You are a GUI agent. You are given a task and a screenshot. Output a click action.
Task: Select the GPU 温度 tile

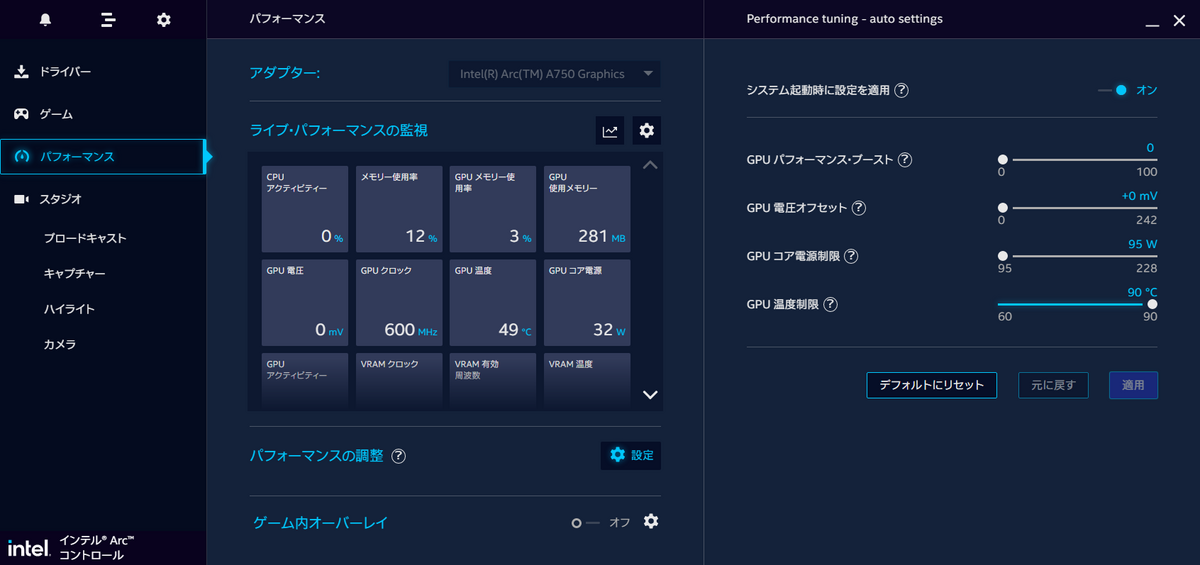tap(493, 303)
